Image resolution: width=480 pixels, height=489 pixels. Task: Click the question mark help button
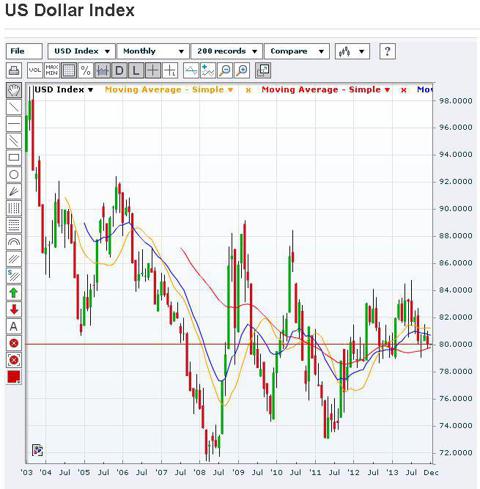coord(387,51)
